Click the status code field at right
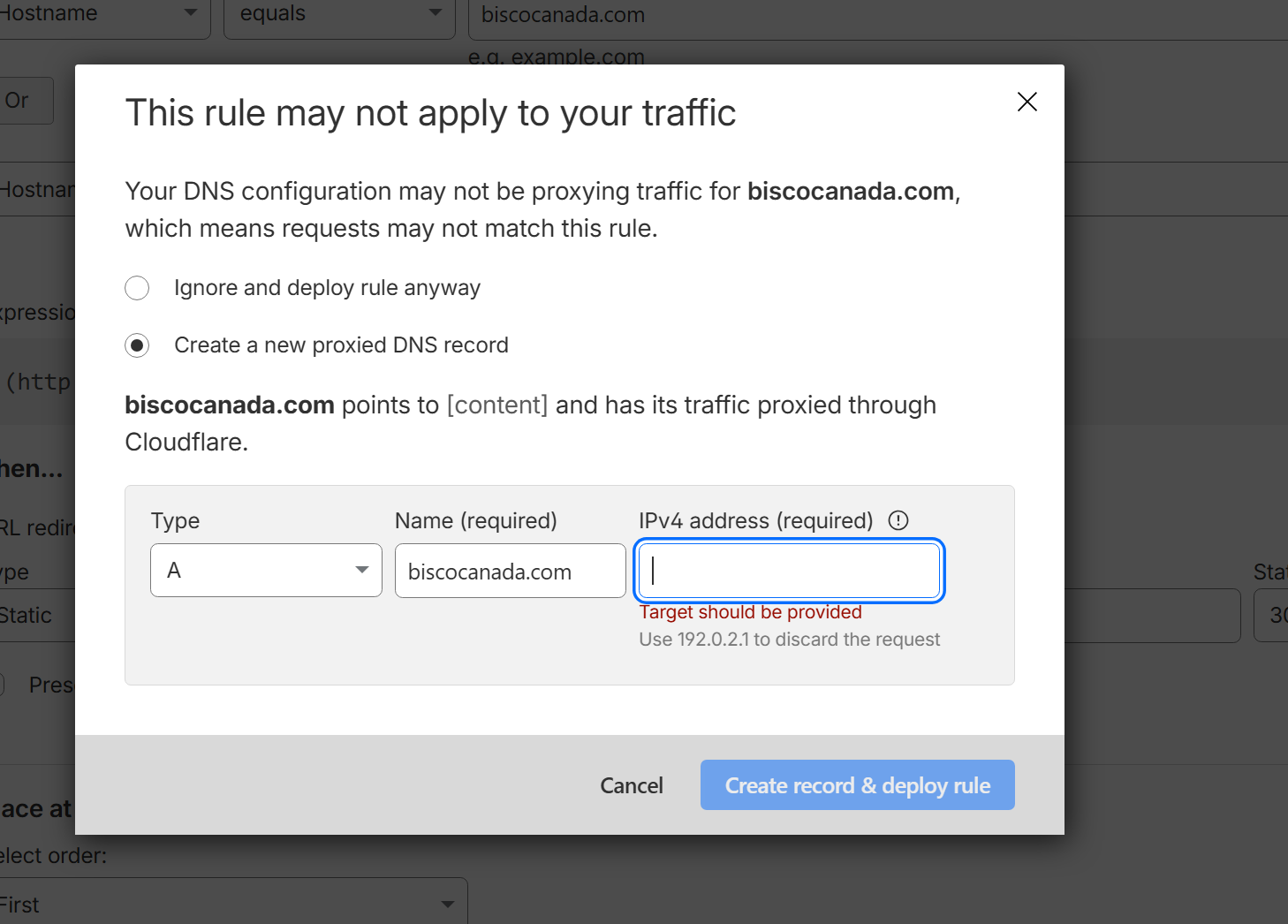The width and height of the screenshot is (1288, 924). [1272, 615]
